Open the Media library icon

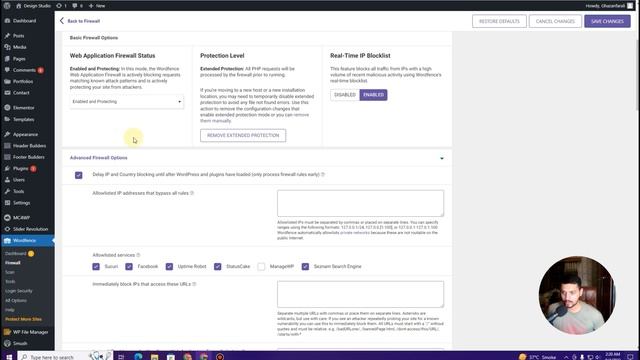tap(7, 47)
